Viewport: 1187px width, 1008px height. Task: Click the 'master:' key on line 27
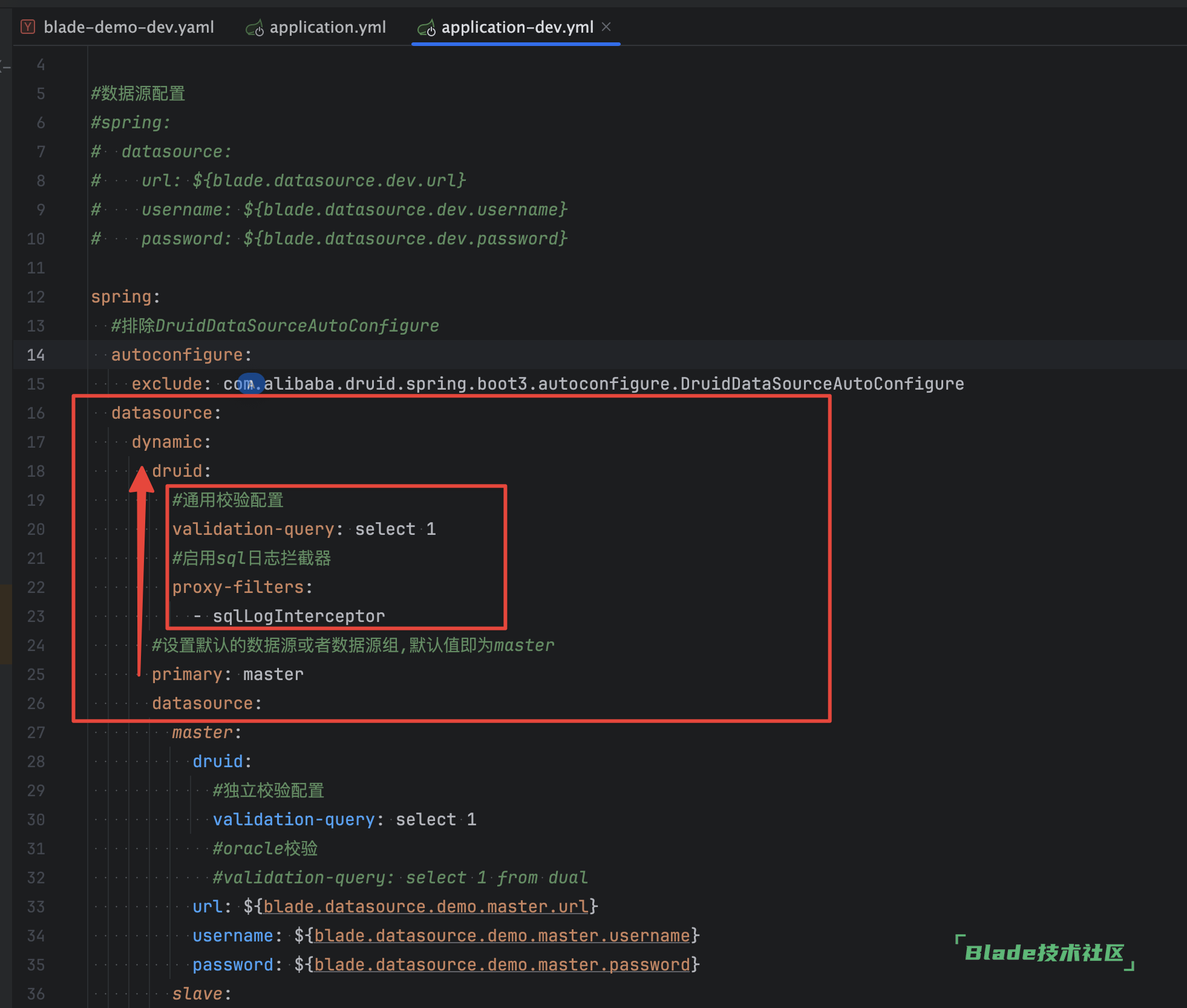(207, 732)
